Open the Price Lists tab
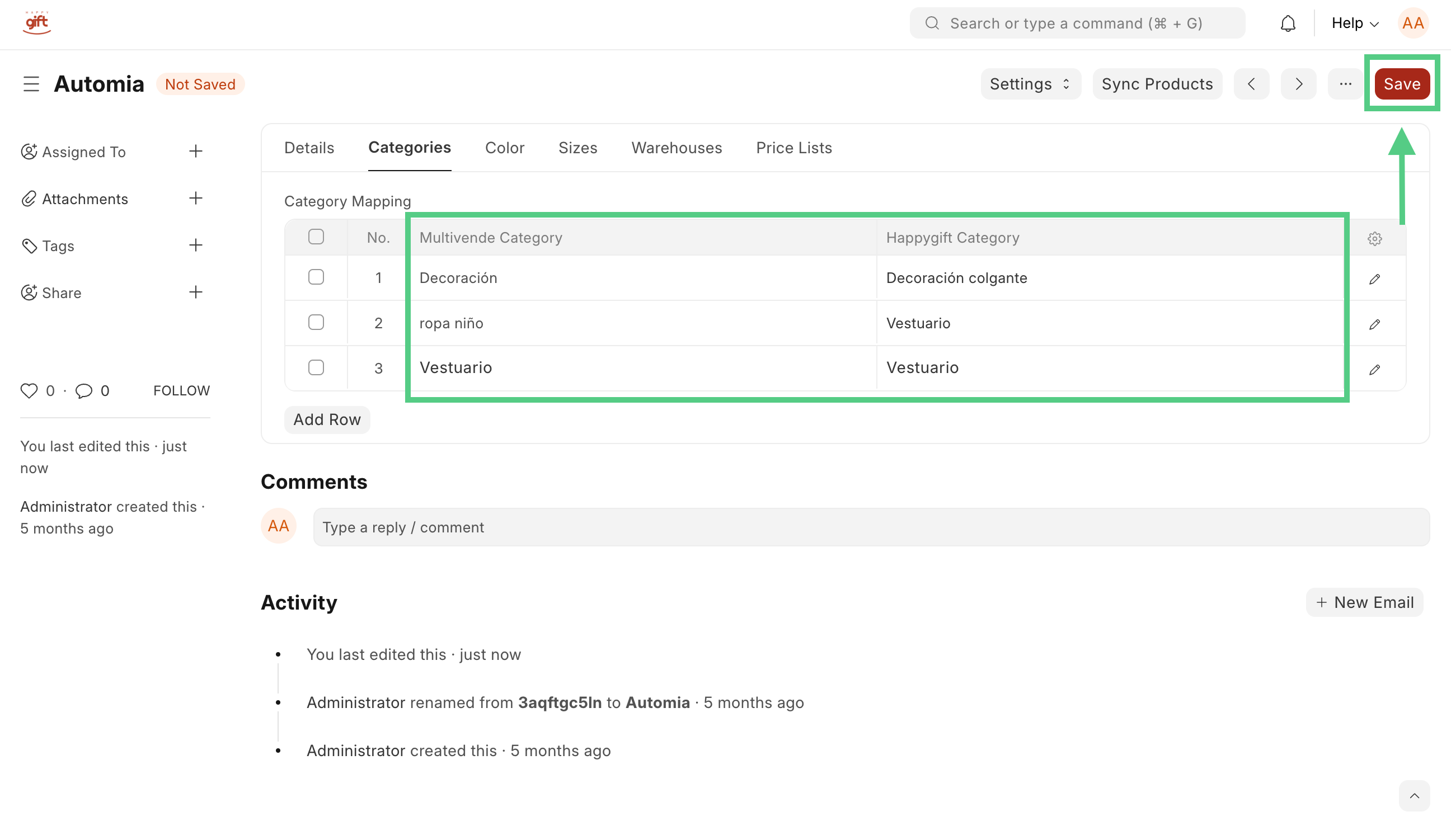Screen dimensions: 1451x840 [x=794, y=148]
